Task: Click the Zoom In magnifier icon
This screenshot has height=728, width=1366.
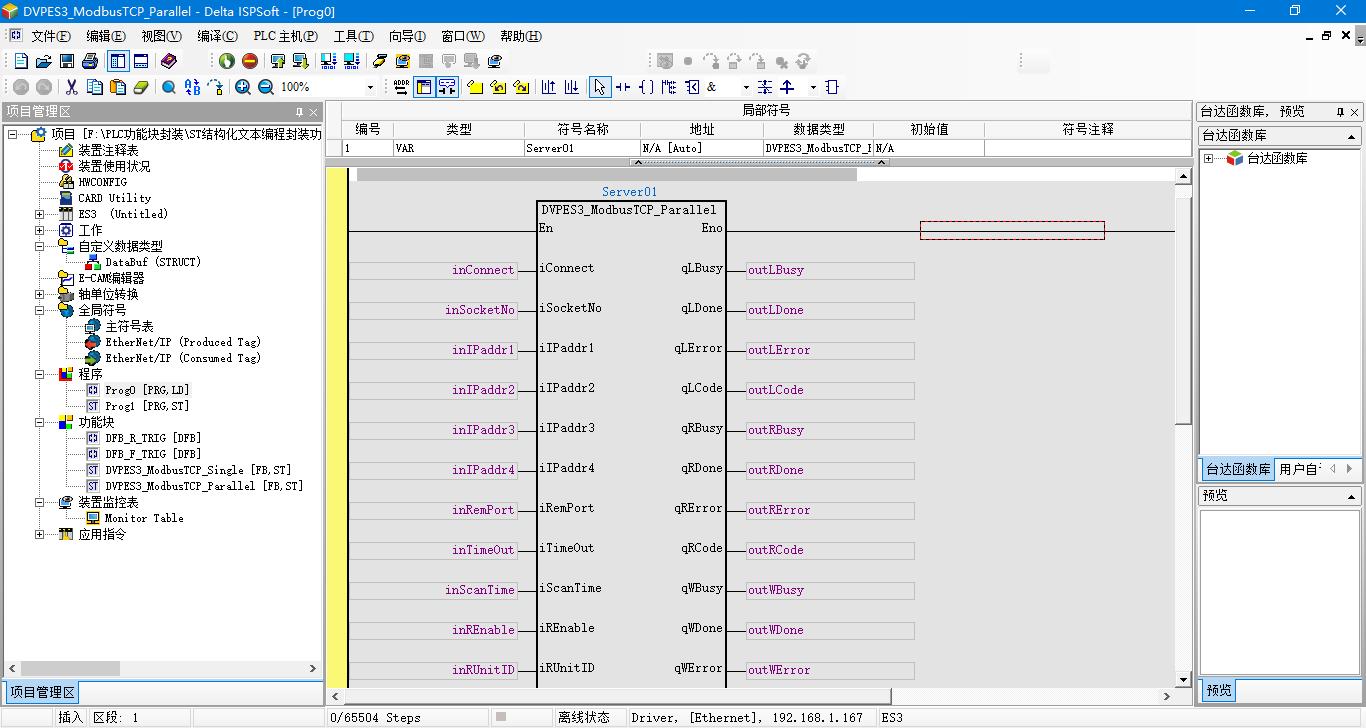Action: click(243, 88)
